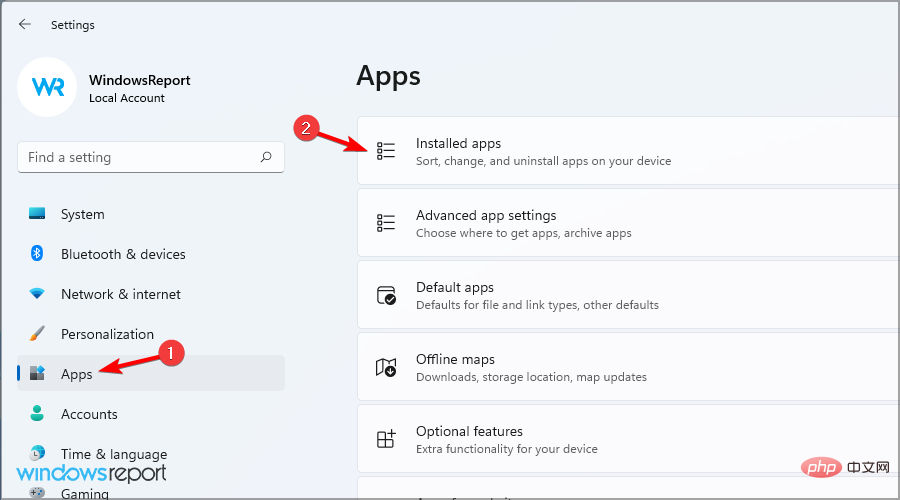Click the Default apps checkmark icon
900x500 pixels.
coord(386,295)
